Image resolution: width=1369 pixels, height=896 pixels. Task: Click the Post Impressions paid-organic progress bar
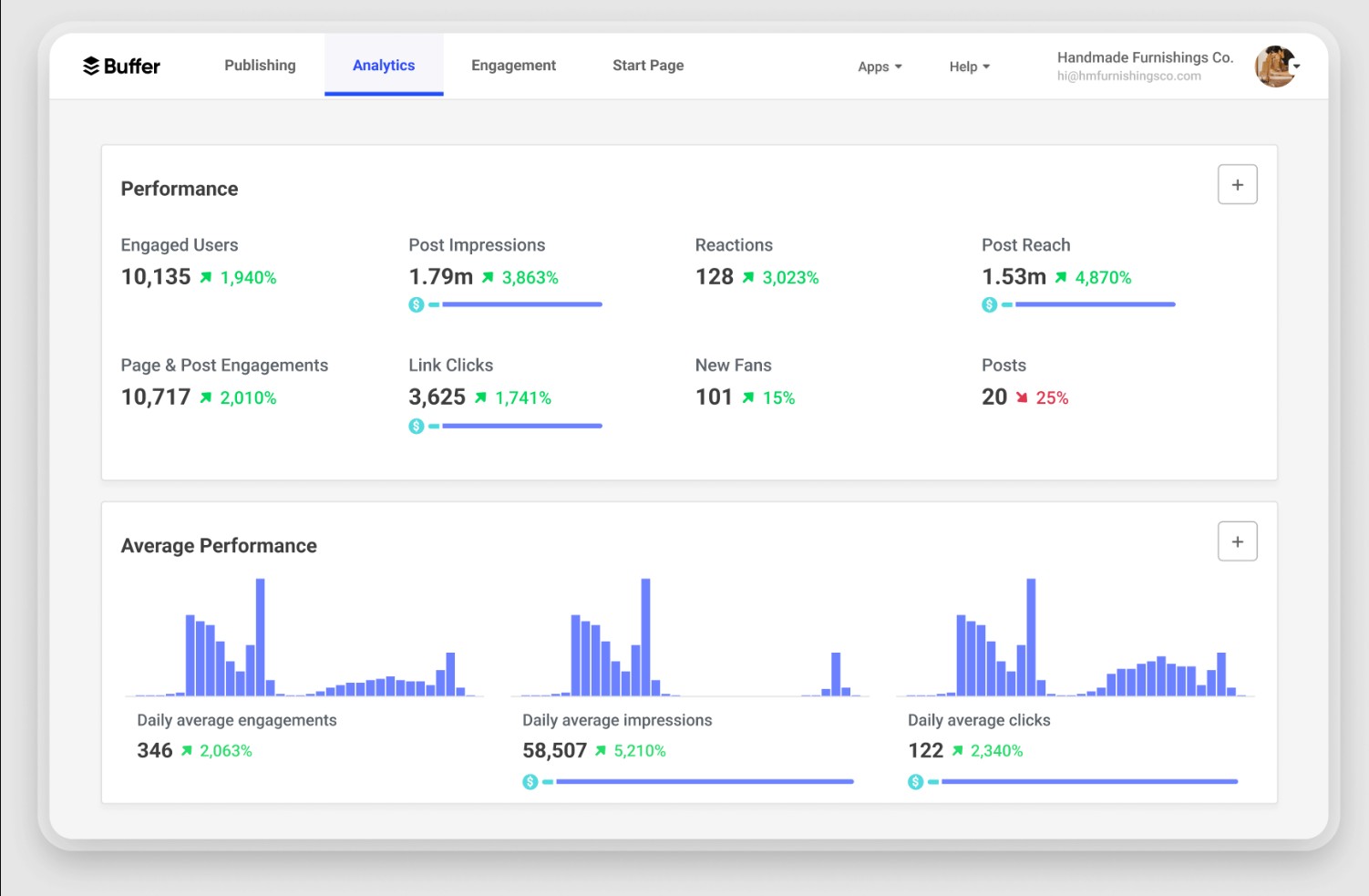coord(521,304)
